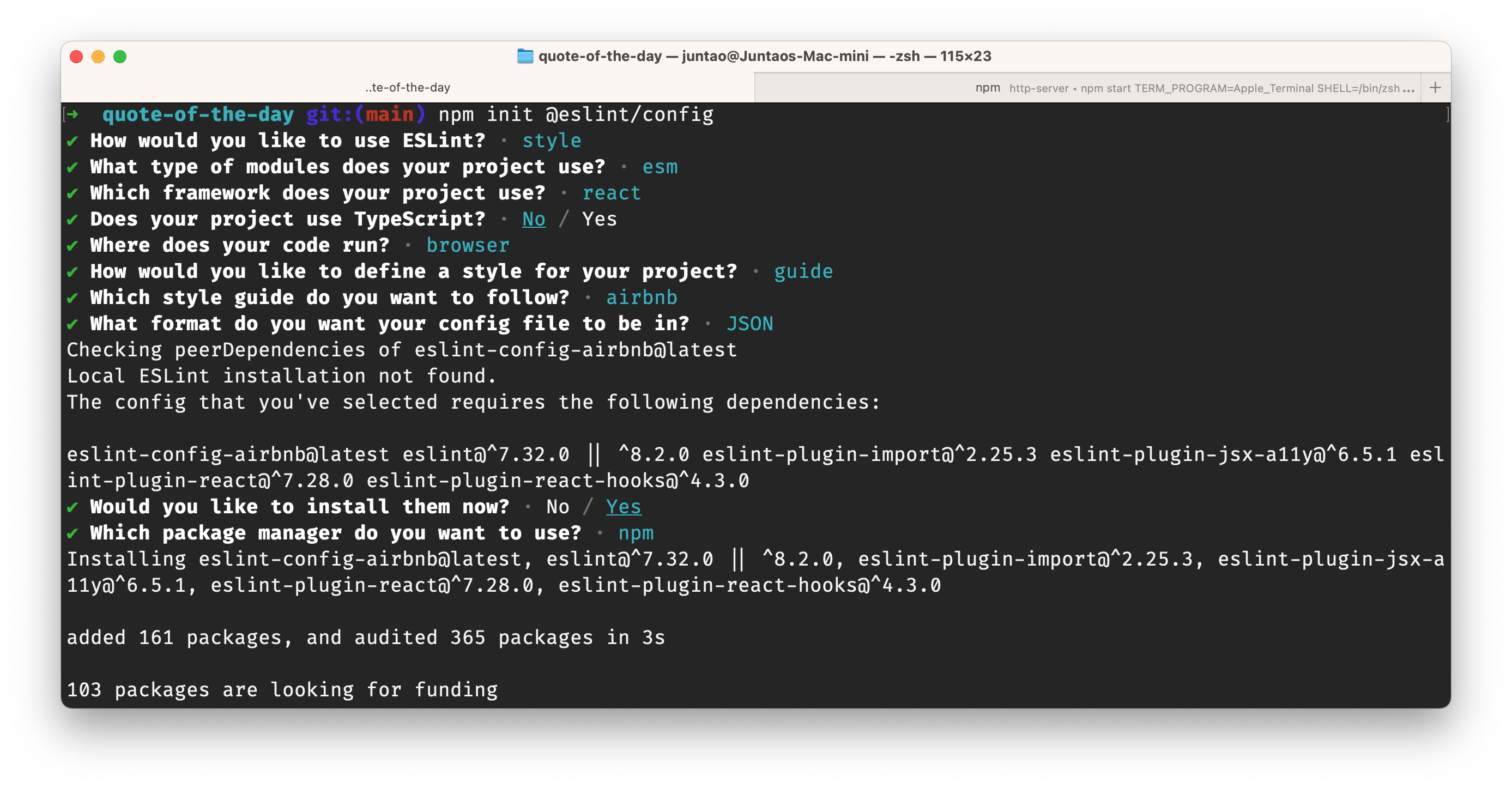Open a new terminal tab with the plus icon
Screen dimensions: 1512x789
pyautogui.click(x=1435, y=87)
